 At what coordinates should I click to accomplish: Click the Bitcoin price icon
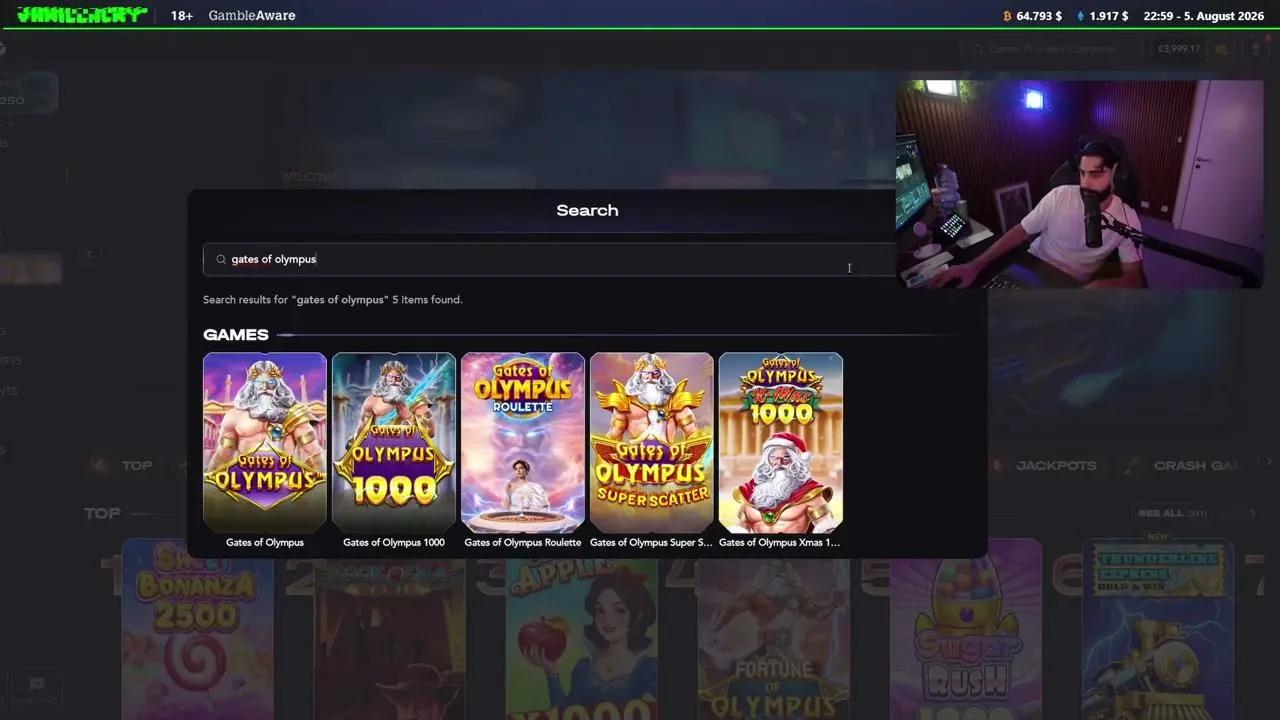[x=1007, y=16]
